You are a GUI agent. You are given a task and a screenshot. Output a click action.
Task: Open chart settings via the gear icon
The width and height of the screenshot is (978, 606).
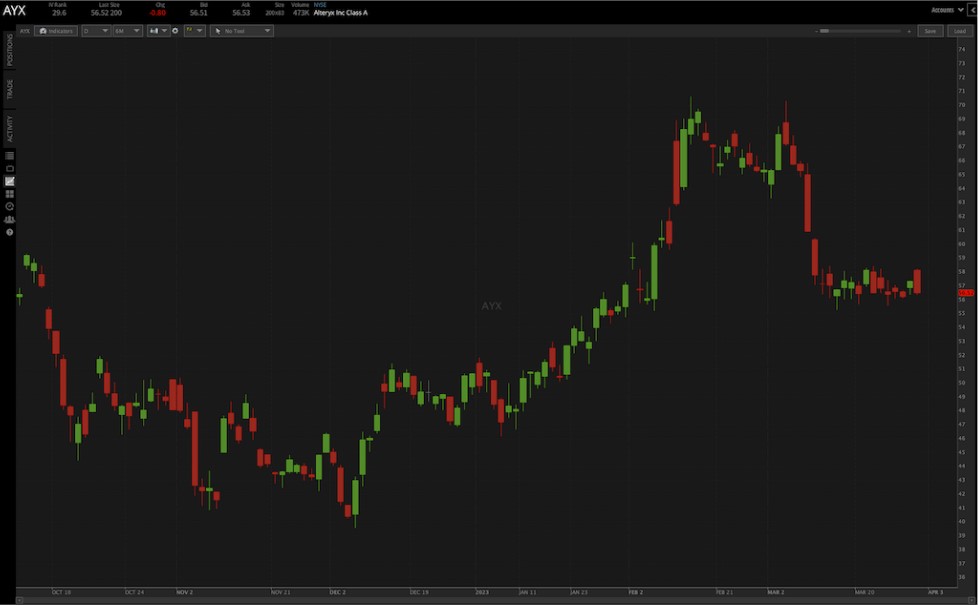coord(175,31)
